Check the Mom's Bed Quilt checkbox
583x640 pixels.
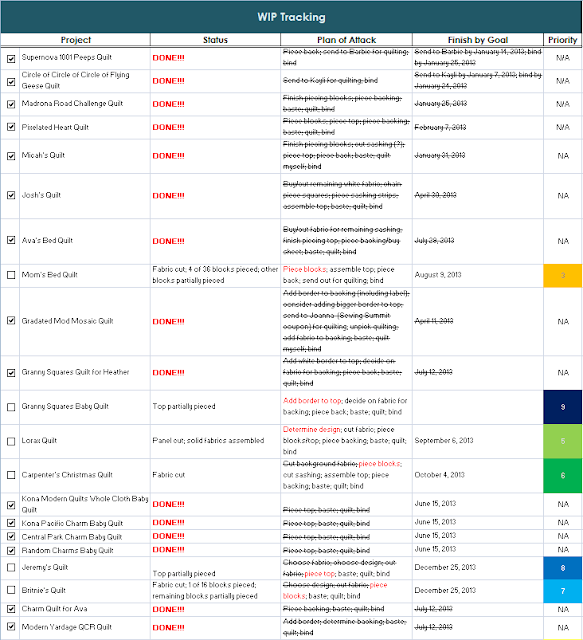point(11,275)
